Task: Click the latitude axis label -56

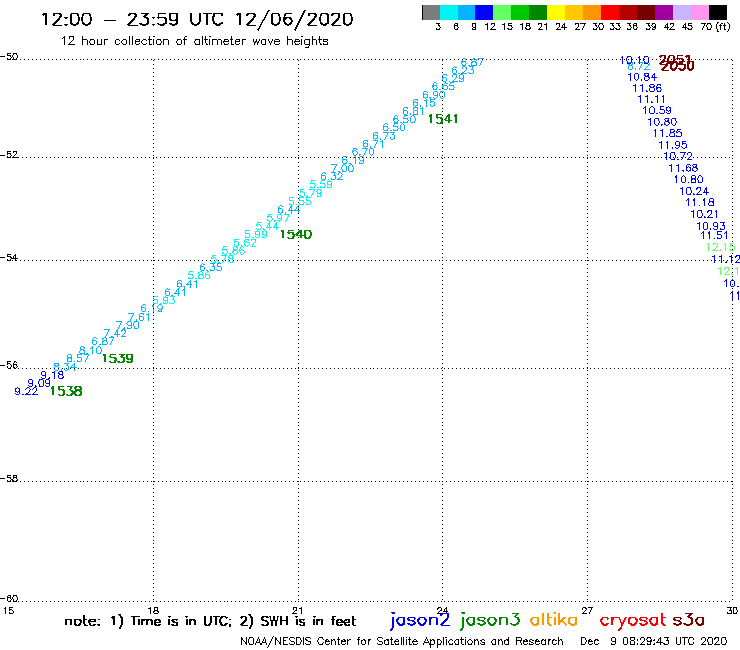Action: 9,365
